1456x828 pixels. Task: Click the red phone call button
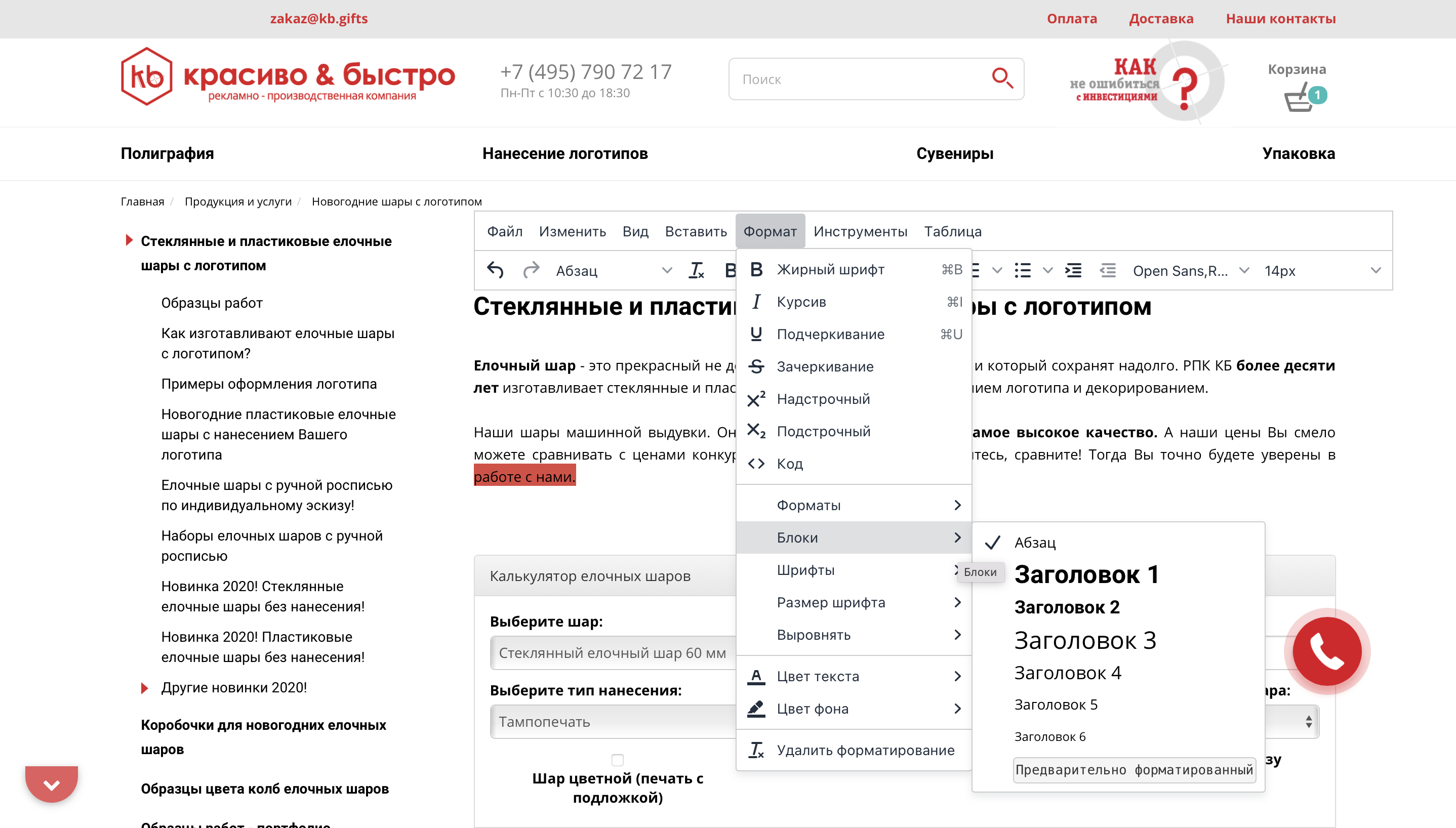pyautogui.click(x=1327, y=651)
